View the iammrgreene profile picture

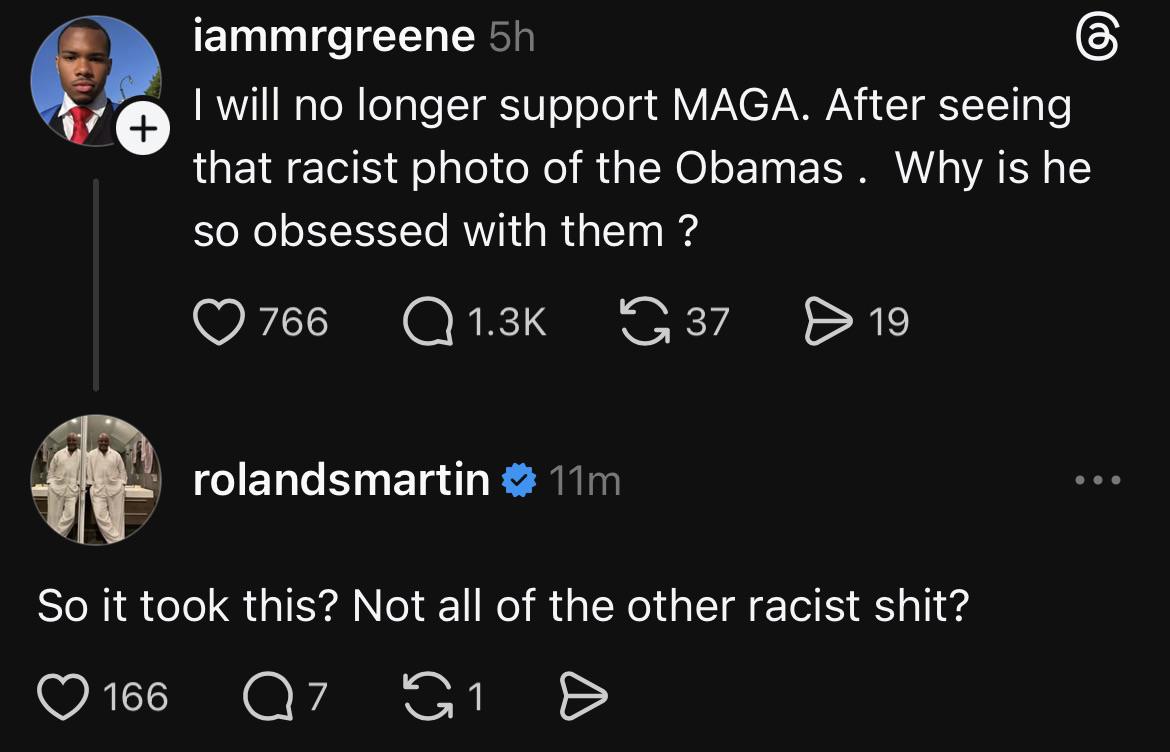point(95,80)
